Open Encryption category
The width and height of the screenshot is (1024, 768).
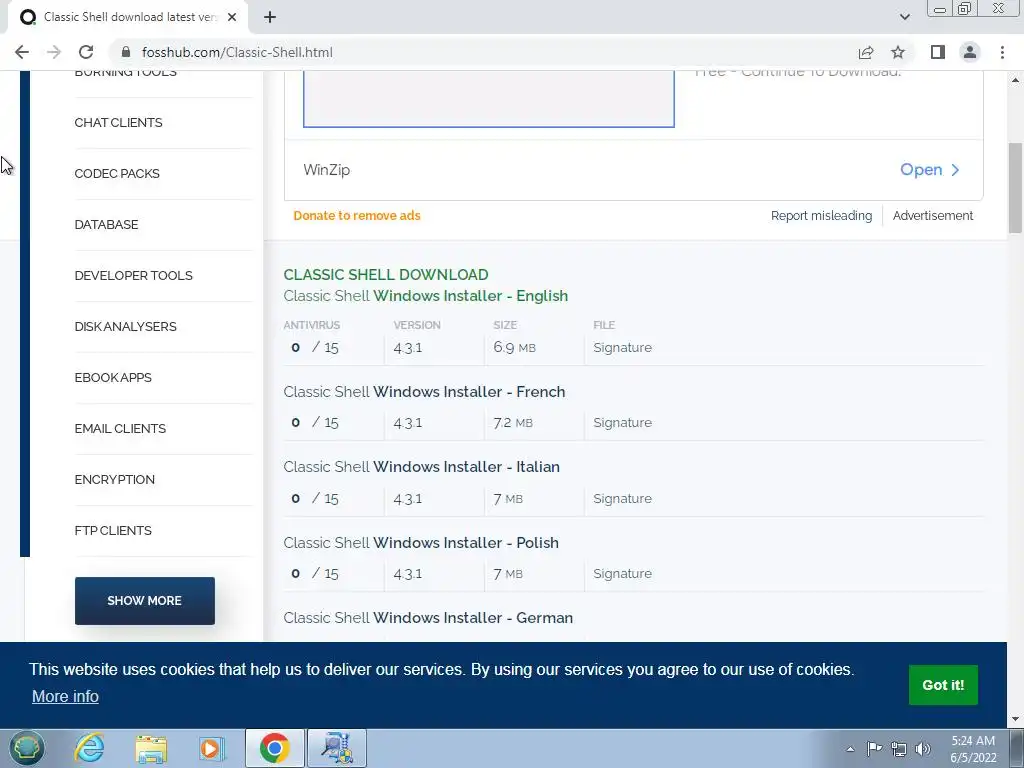coord(114,479)
